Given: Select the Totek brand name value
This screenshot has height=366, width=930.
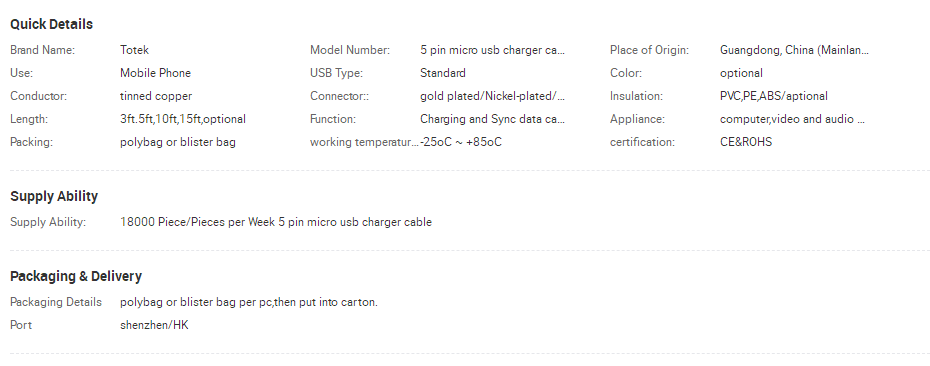Looking at the screenshot, I should pyautogui.click(x=135, y=50).
